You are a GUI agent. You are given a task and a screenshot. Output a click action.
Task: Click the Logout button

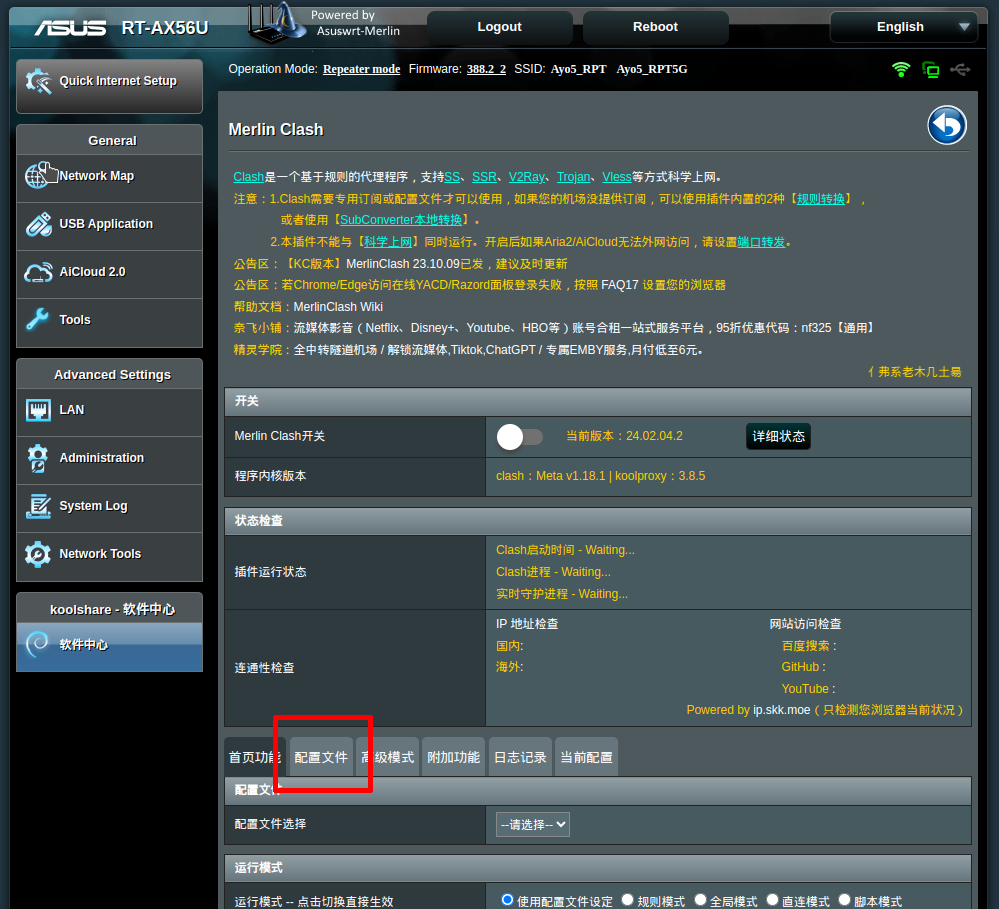click(500, 27)
